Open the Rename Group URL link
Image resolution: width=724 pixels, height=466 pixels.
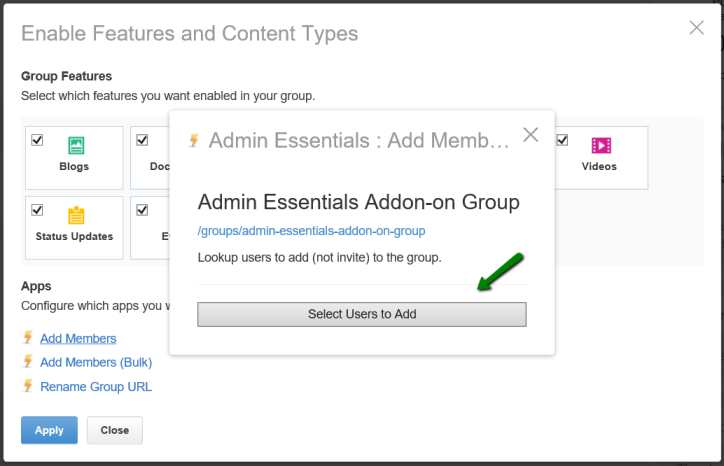(96, 387)
